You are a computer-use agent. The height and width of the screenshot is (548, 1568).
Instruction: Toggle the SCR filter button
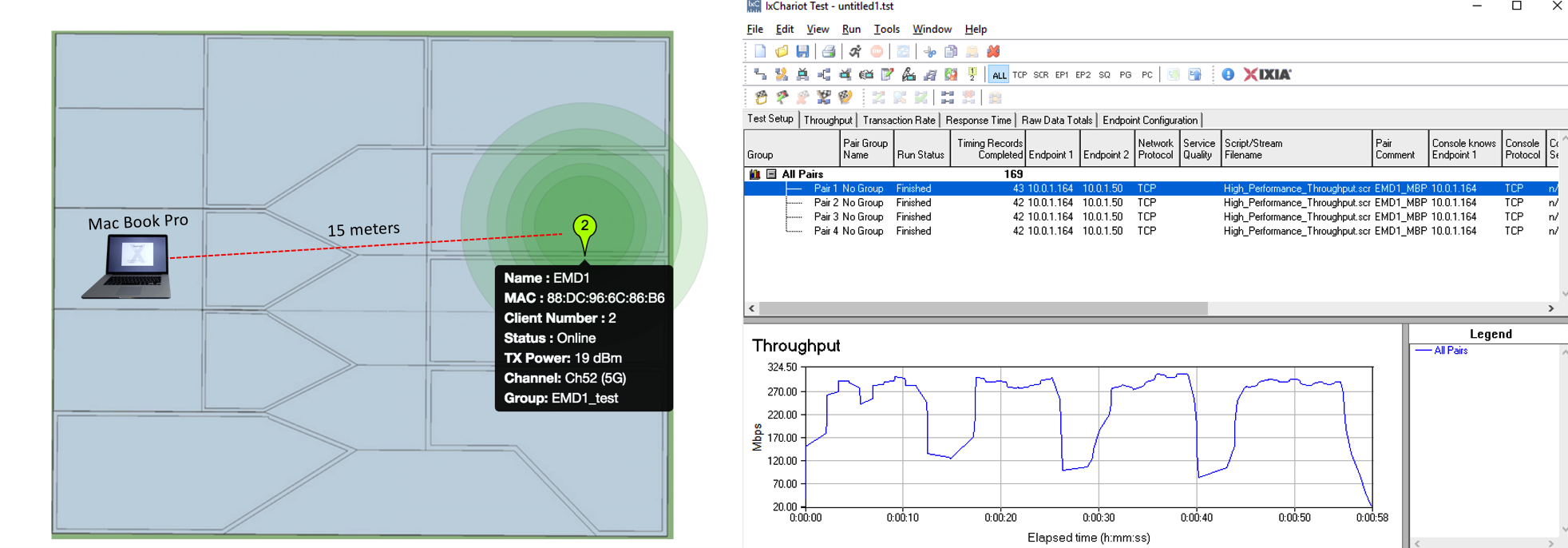[x=1040, y=74]
